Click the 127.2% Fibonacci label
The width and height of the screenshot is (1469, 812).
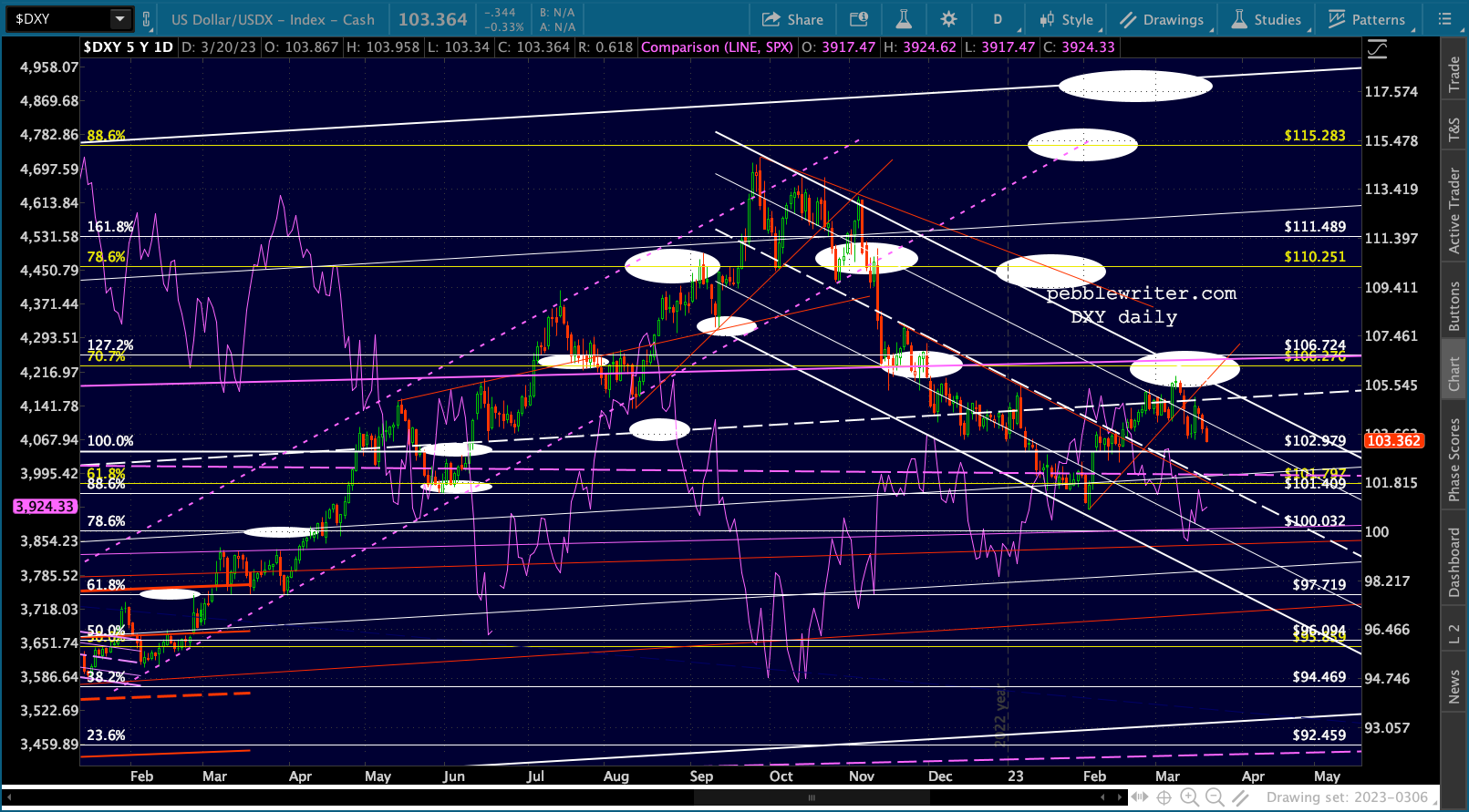(110, 345)
